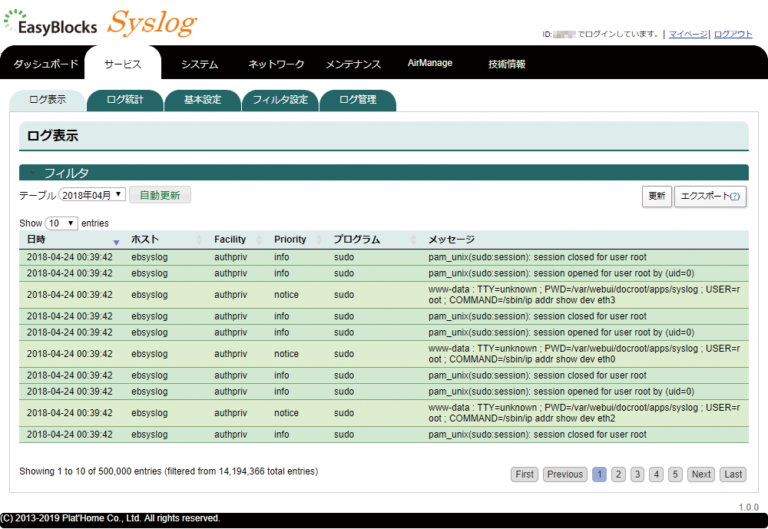Sort table by Priority column header
768x529 pixels.
(290, 240)
